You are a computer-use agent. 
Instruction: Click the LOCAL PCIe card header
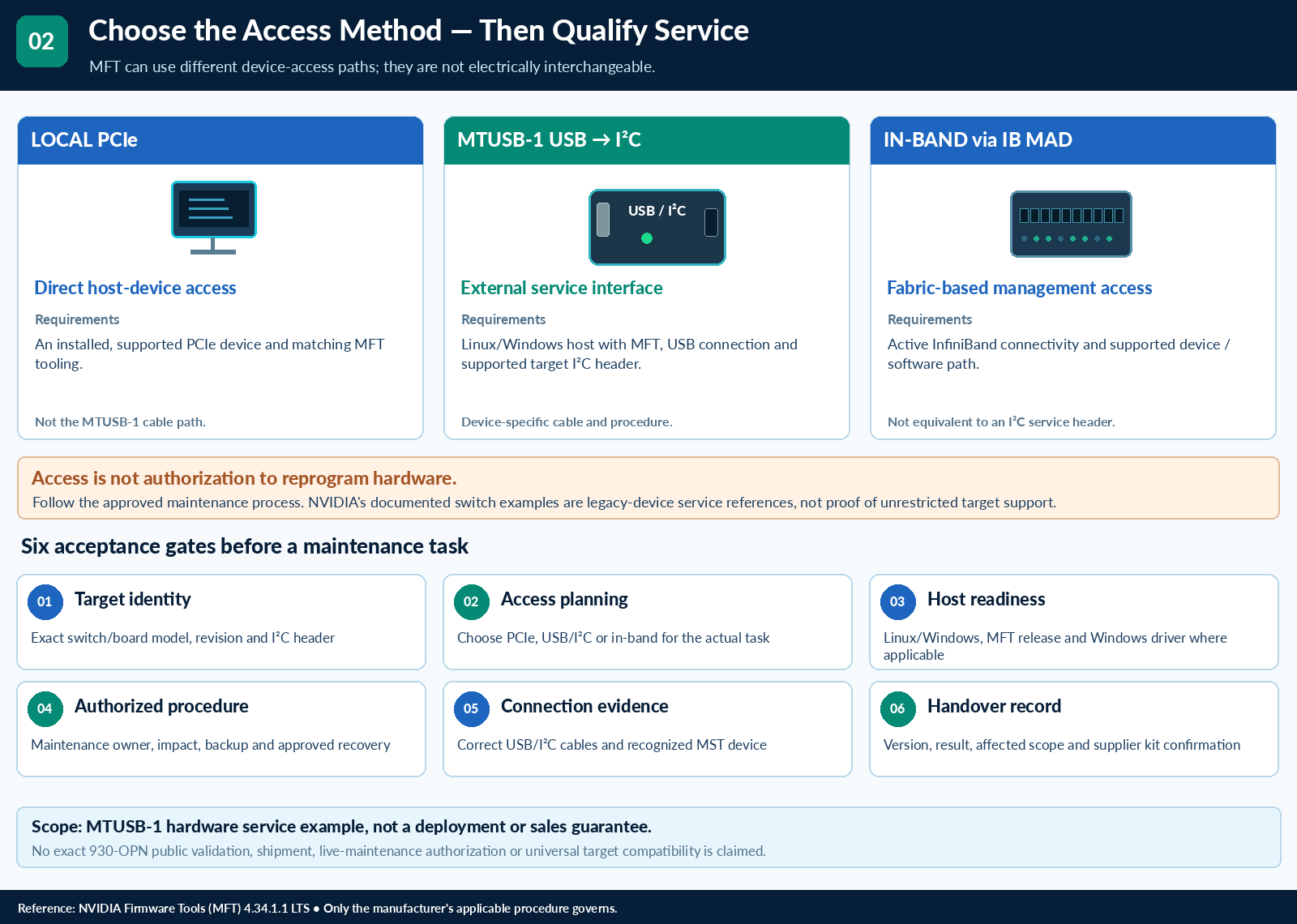click(220, 140)
